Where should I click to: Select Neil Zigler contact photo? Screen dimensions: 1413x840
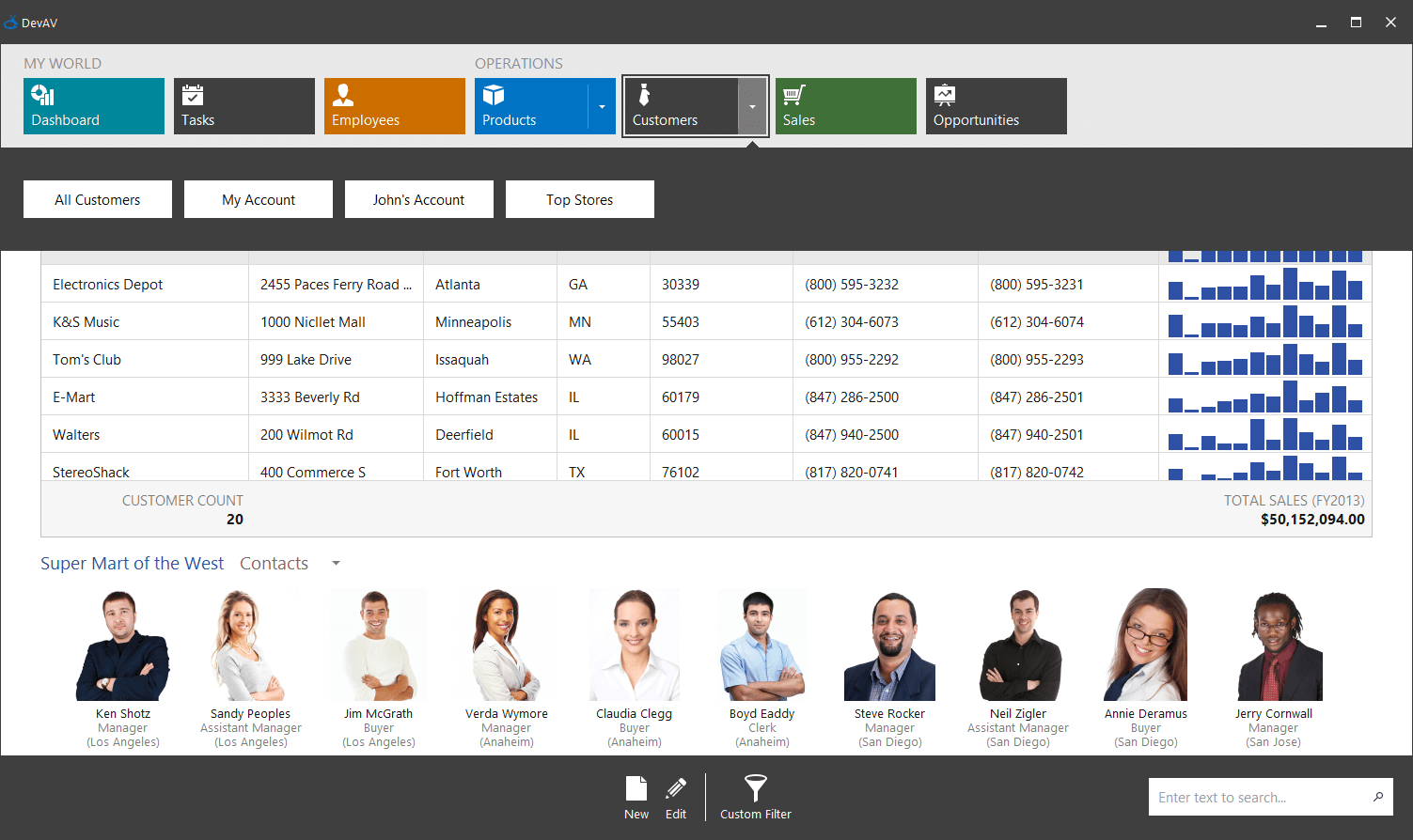click(1018, 646)
